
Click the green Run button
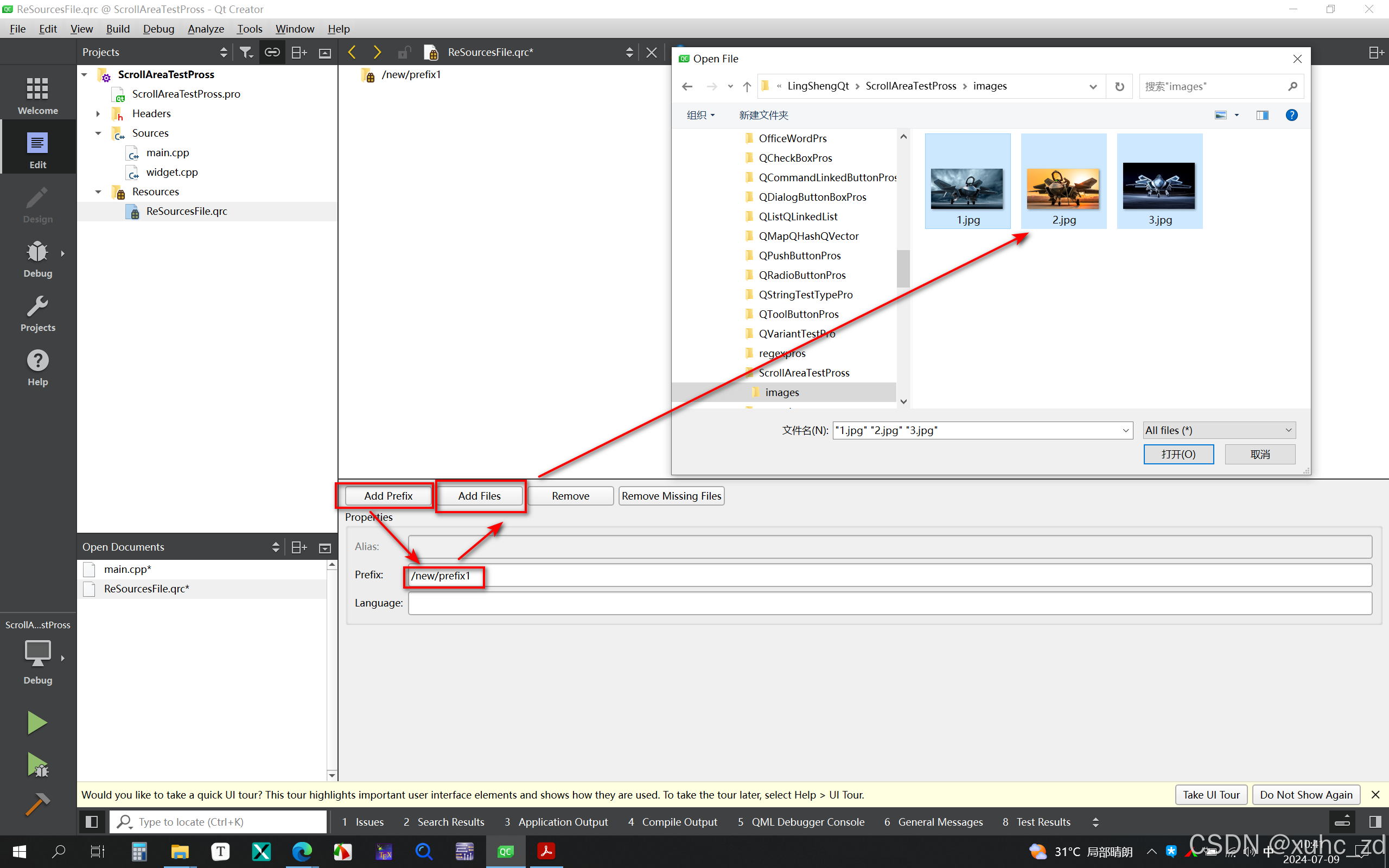(x=37, y=722)
